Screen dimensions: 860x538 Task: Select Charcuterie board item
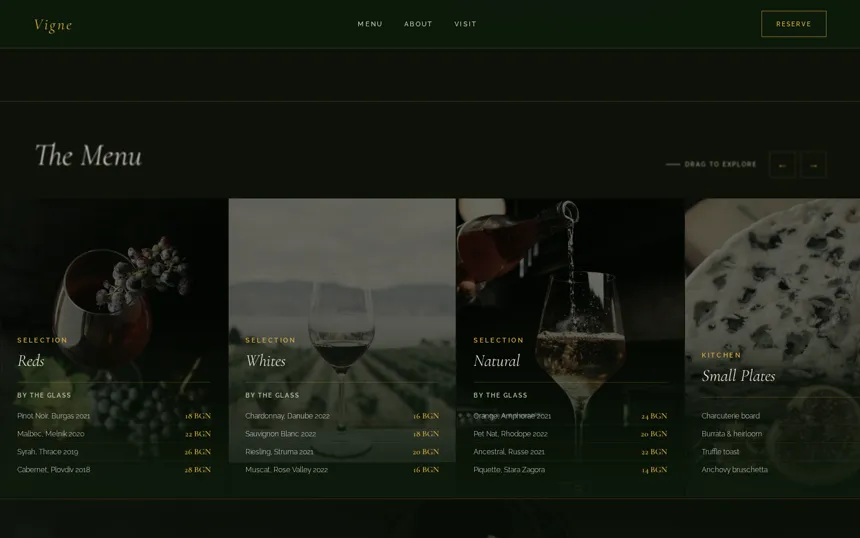click(731, 416)
